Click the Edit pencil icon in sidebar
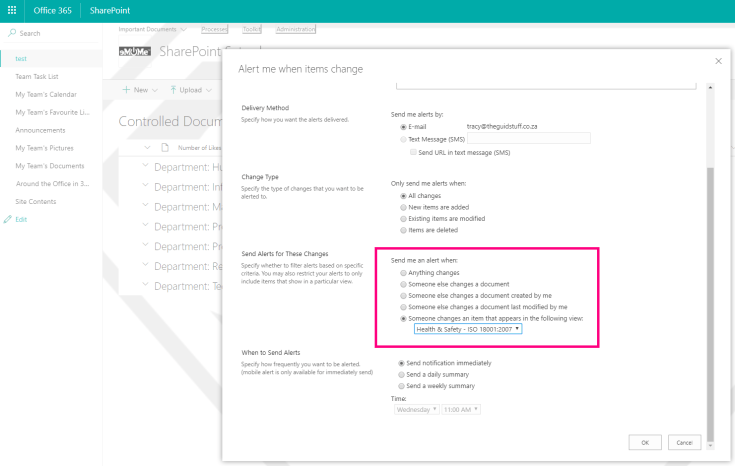This screenshot has height=466, width=735. (x=8, y=219)
